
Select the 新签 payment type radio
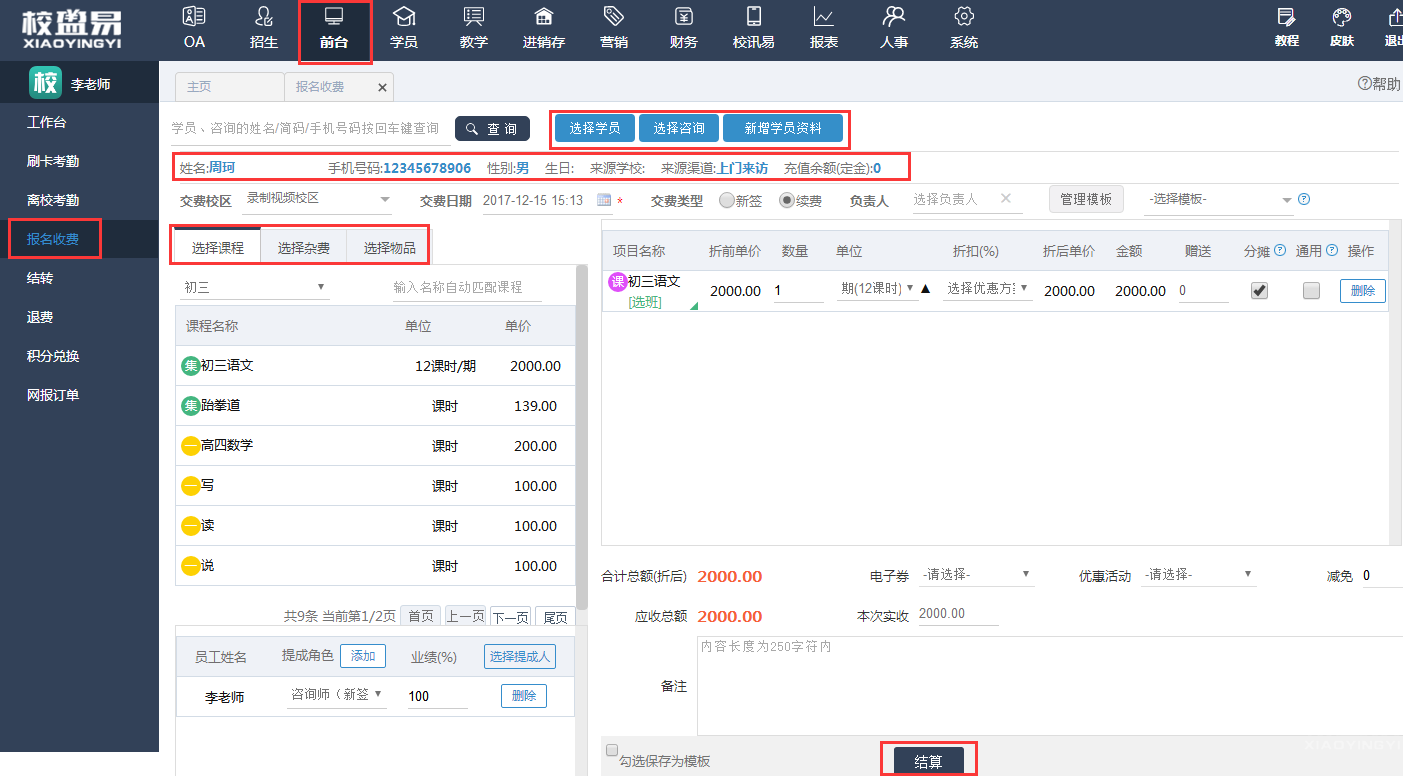click(x=726, y=200)
